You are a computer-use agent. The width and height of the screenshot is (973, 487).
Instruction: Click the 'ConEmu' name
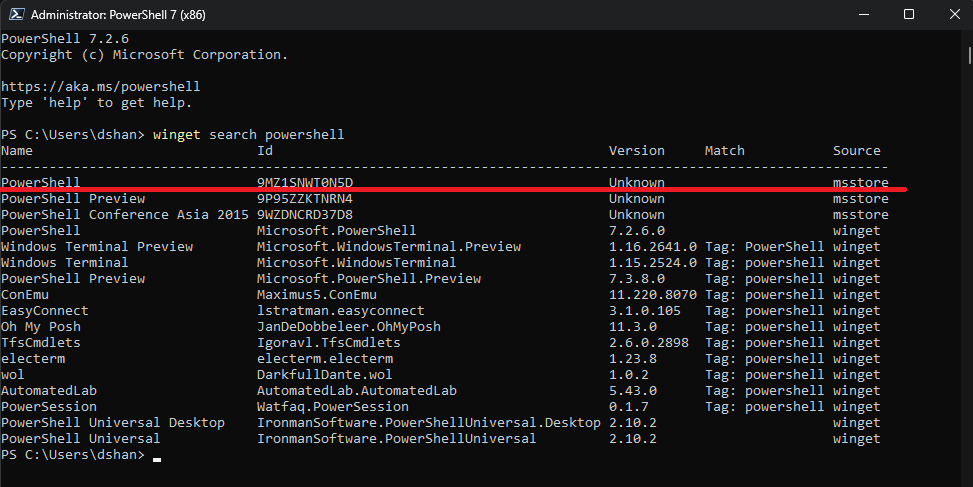click(25, 295)
